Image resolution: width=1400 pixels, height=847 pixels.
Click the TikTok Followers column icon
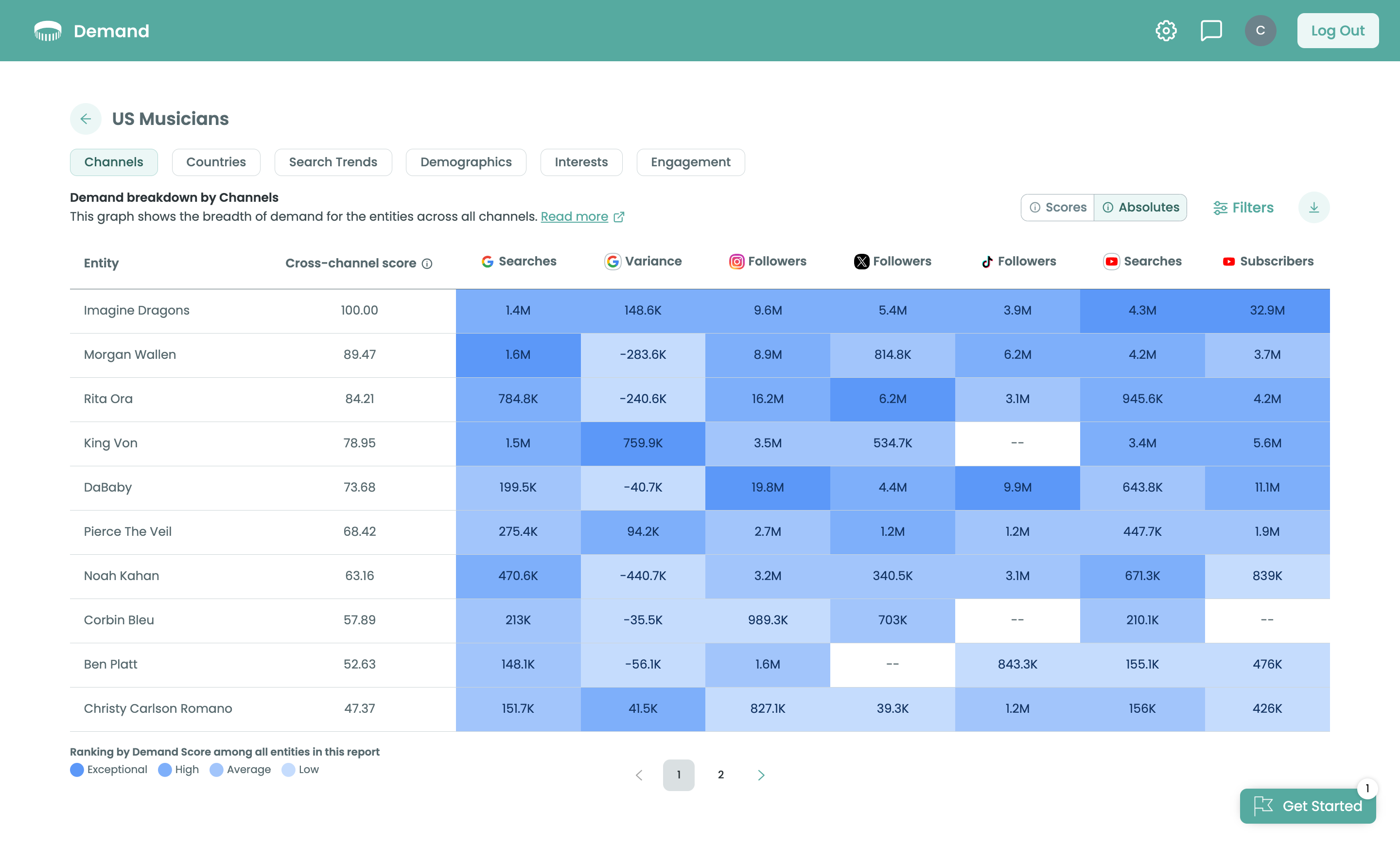[x=987, y=262]
